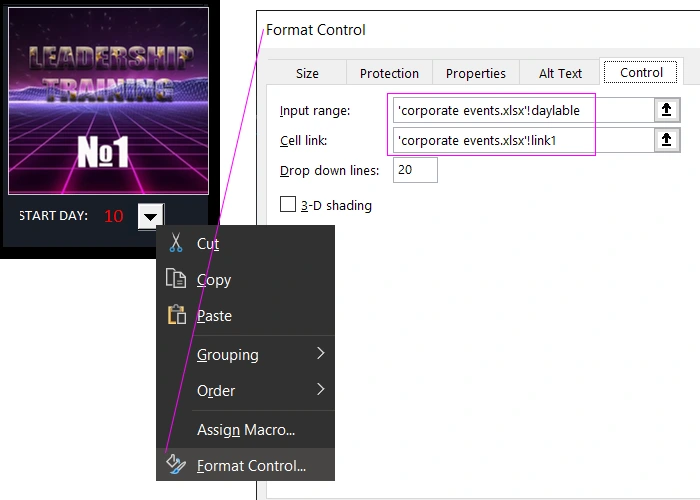Viewport: 700px width, 500px height.
Task: Click the Paste clipboard icon
Action: [x=176, y=315]
